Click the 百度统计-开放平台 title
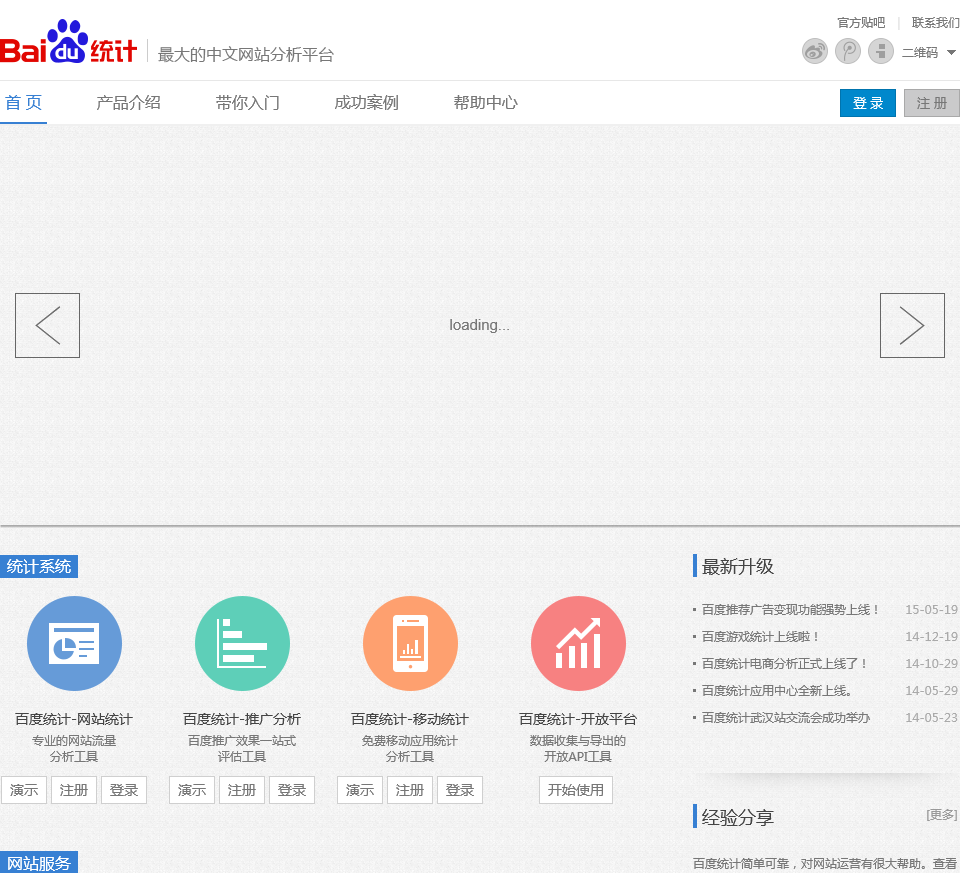This screenshot has height=873, width=960. pos(578,719)
